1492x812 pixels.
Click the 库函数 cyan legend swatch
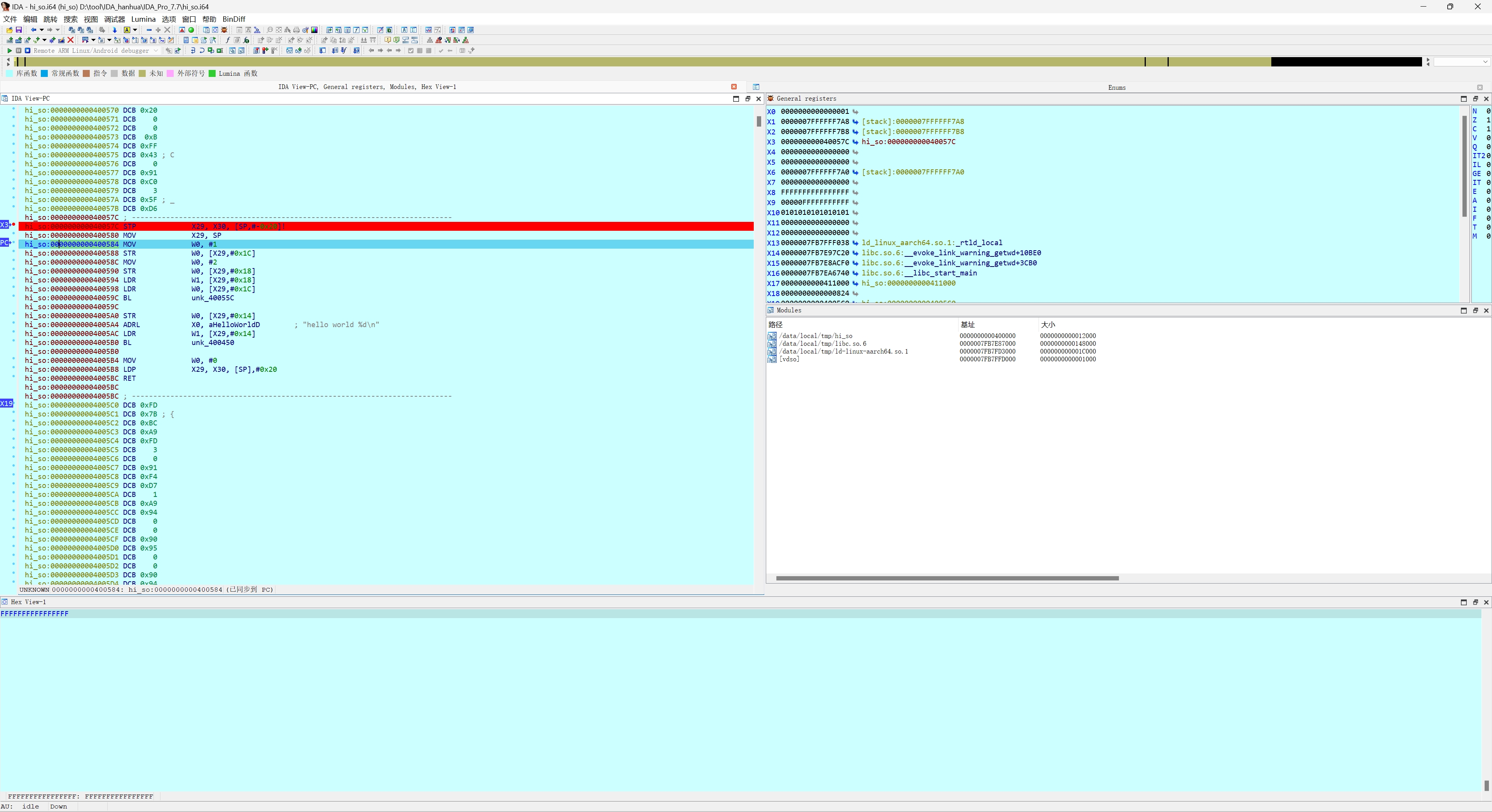tap(9, 73)
